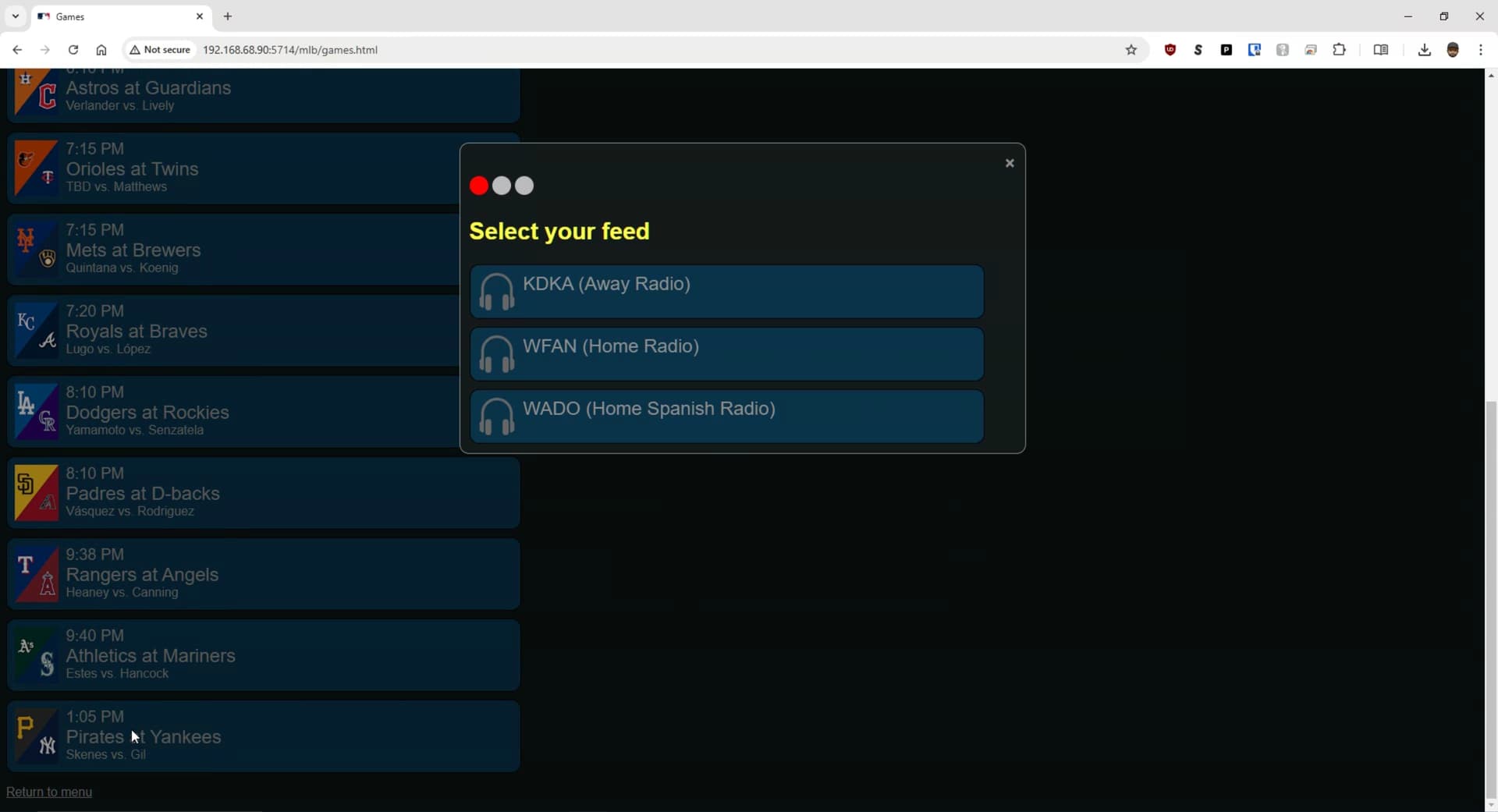The height and width of the screenshot is (812, 1498).
Task: Open a new browser tab
Action: pos(228,16)
